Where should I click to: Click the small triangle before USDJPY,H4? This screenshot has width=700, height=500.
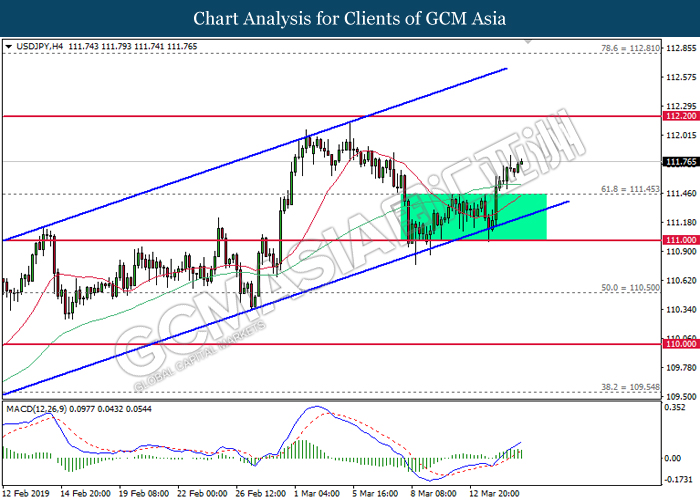[x=8, y=46]
